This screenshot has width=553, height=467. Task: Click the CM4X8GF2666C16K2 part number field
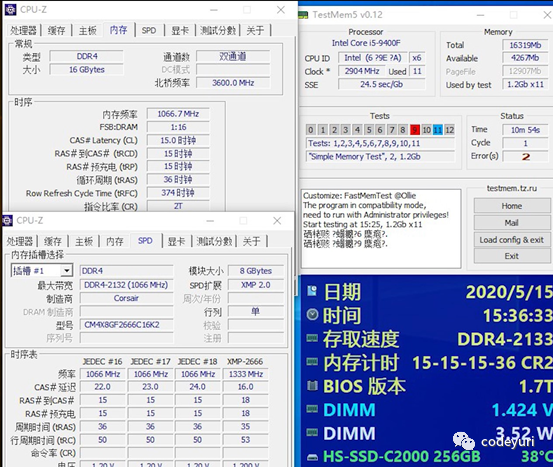(126, 325)
